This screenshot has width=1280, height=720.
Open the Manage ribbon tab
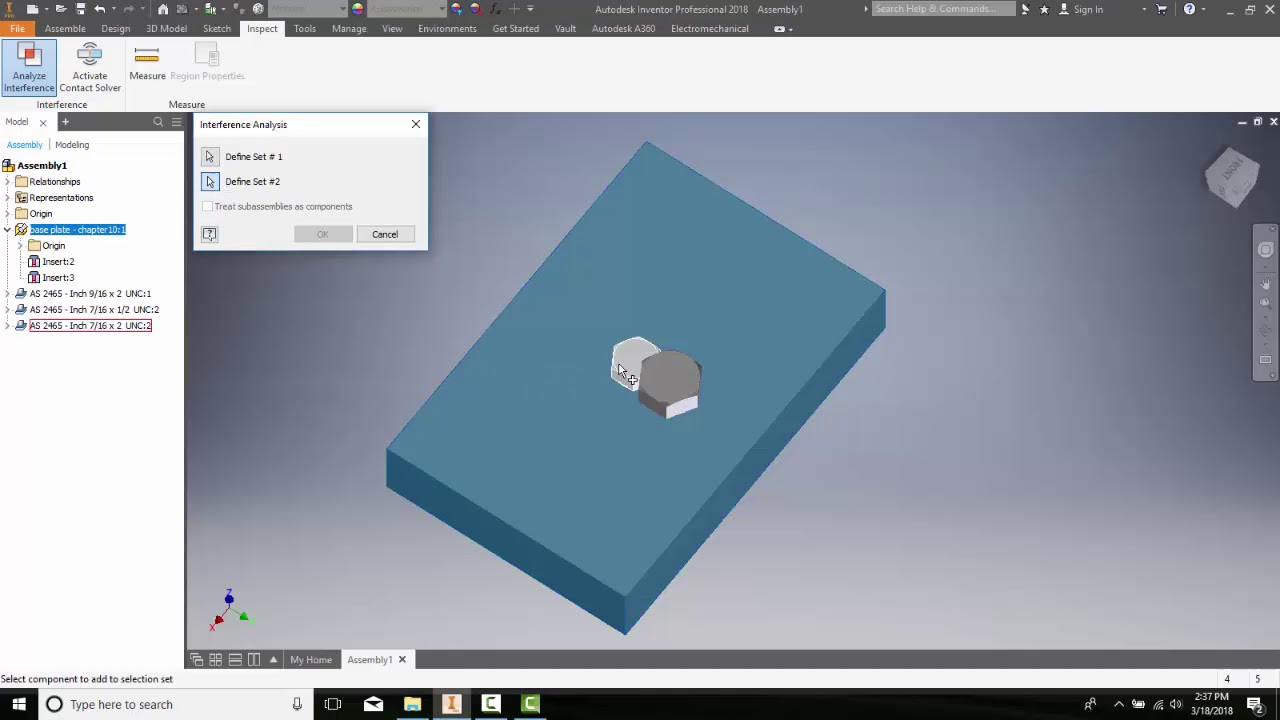(349, 29)
